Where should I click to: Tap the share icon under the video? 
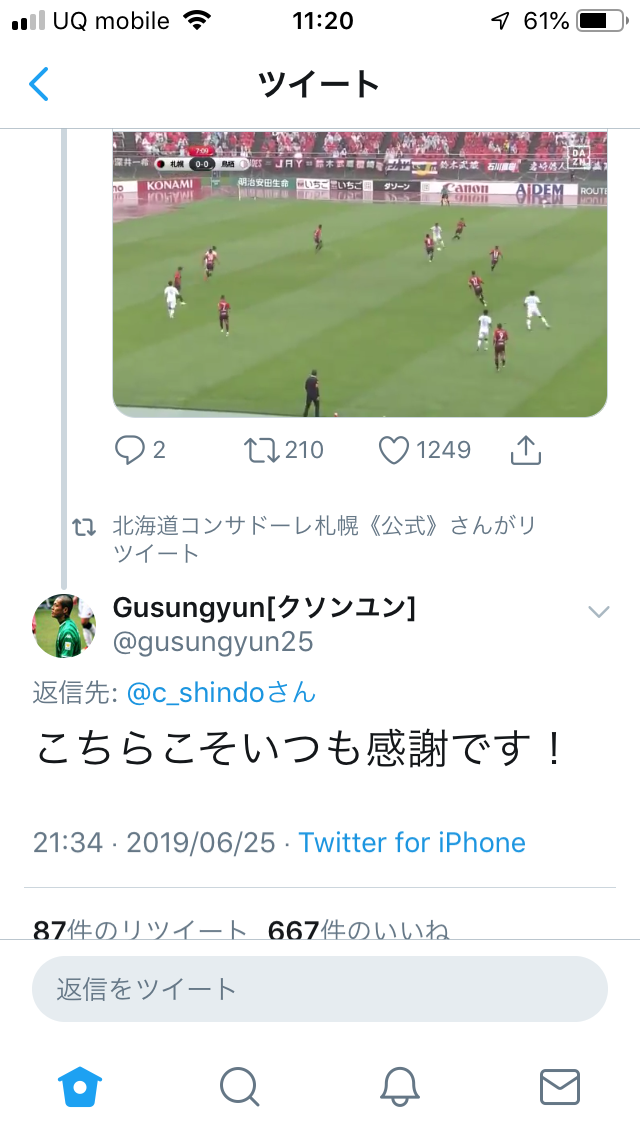(x=525, y=451)
